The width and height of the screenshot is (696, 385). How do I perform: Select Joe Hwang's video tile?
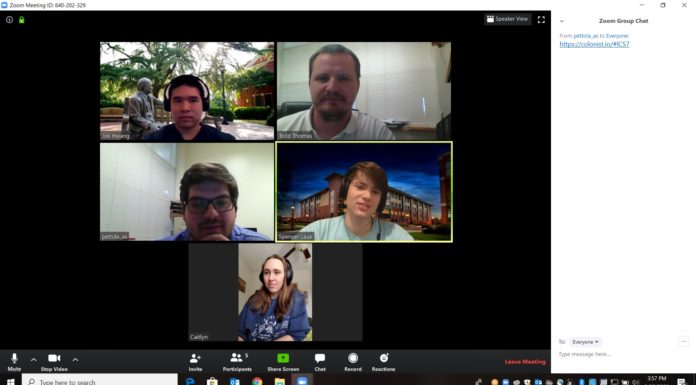[x=187, y=91]
